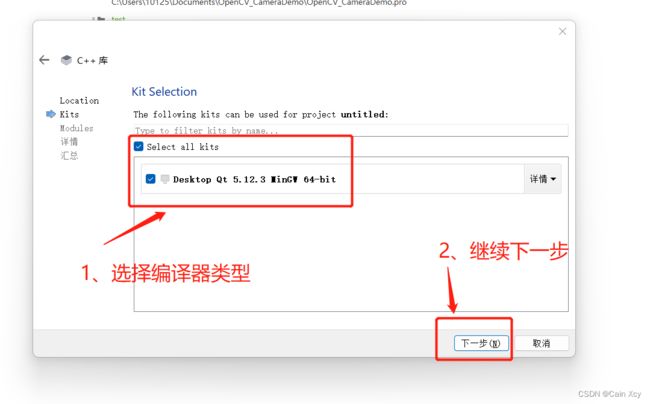Close the wizard dialog with the X
Viewport: 650px width, 404px height.
click(x=562, y=31)
